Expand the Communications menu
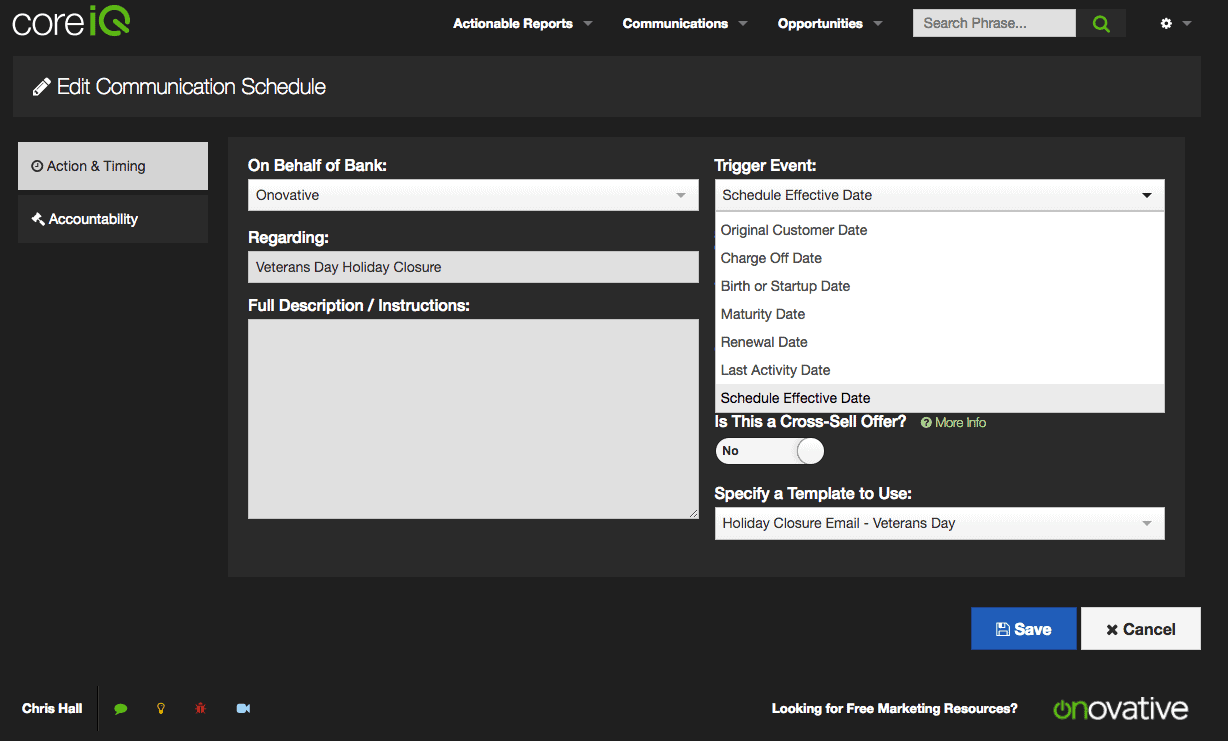1228x741 pixels. click(685, 23)
